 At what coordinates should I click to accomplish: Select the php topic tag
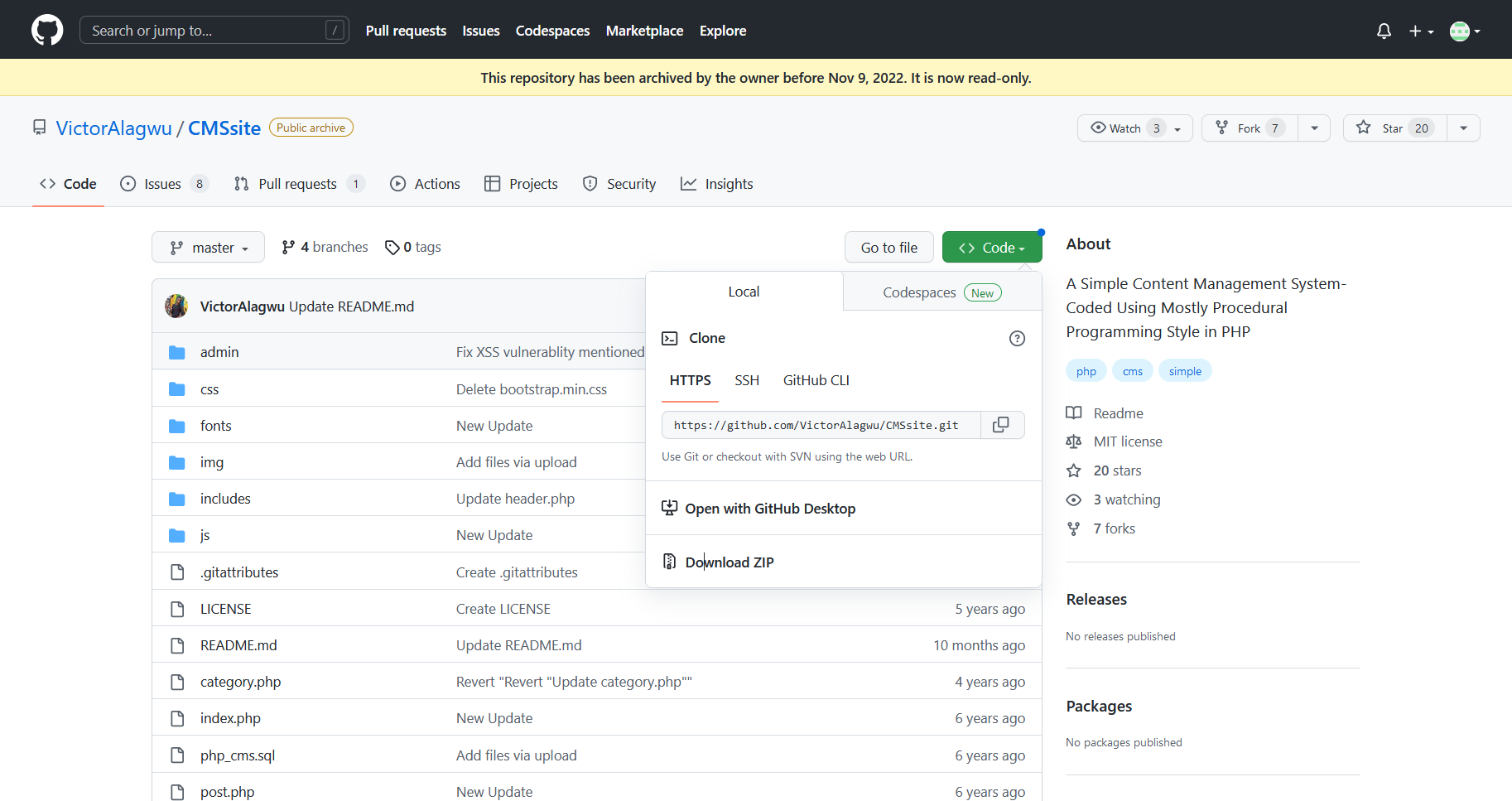click(x=1086, y=371)
